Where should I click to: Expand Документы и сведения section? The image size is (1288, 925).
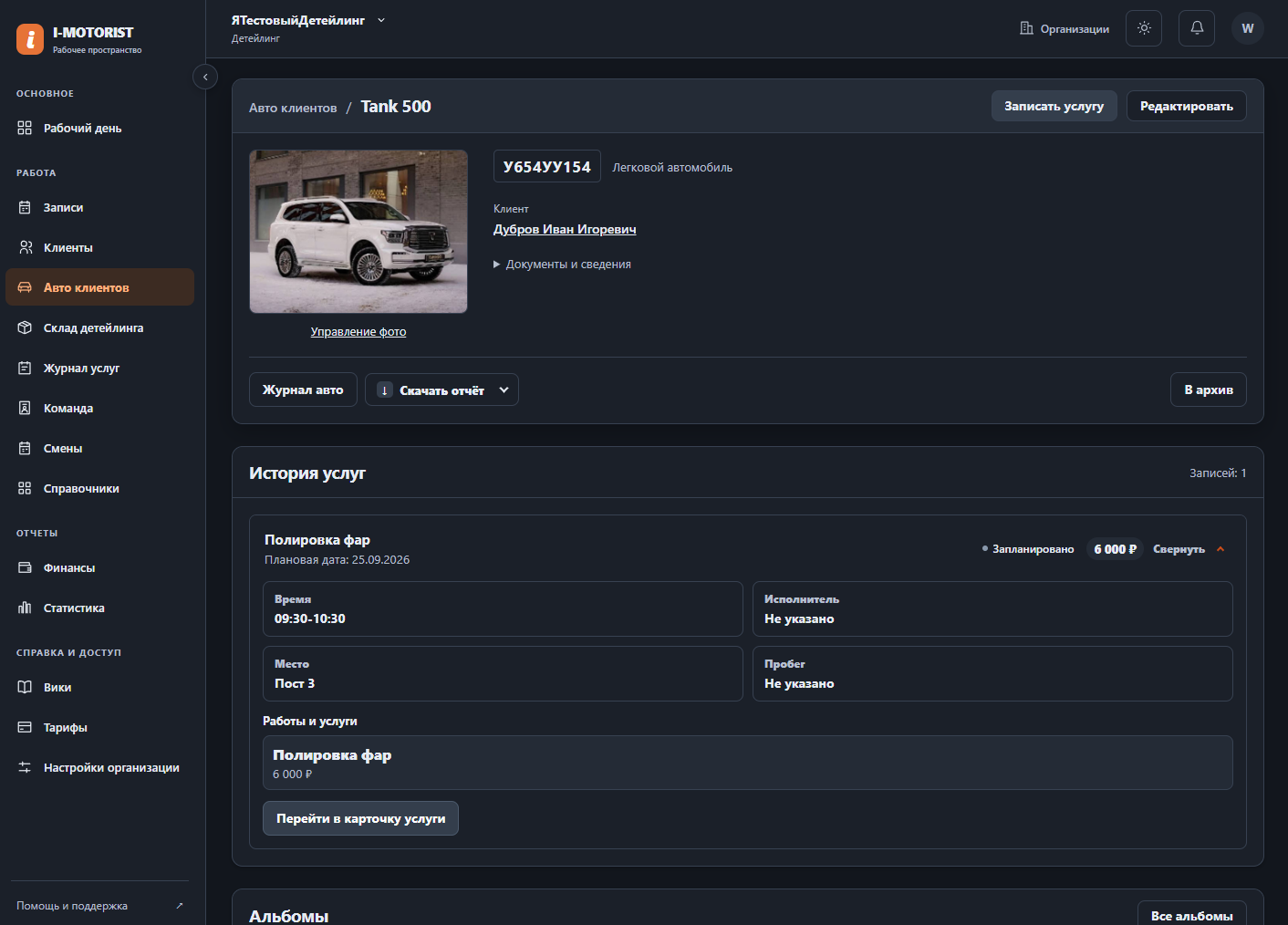click(x=562, y=265)
